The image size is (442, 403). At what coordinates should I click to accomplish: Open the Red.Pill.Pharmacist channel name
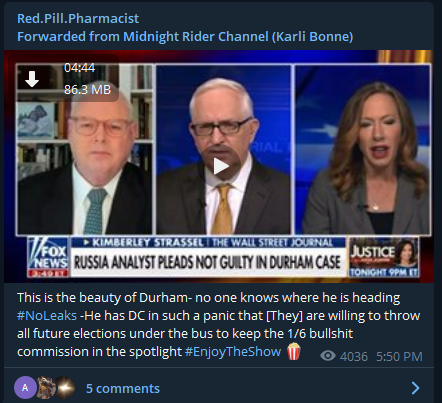(x=78, y=18)
